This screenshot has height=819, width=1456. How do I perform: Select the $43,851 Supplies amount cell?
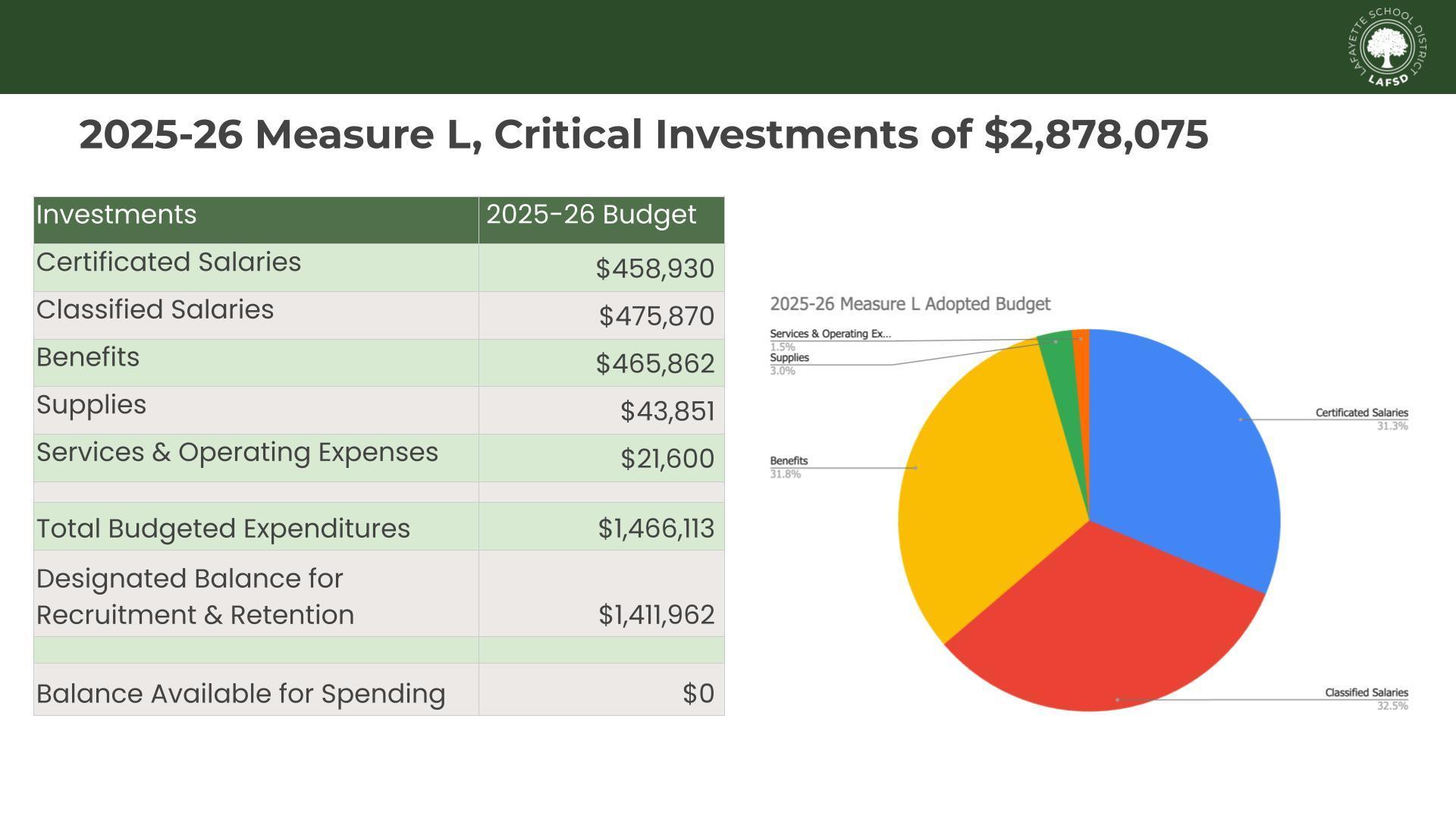(x=667, y=411)
